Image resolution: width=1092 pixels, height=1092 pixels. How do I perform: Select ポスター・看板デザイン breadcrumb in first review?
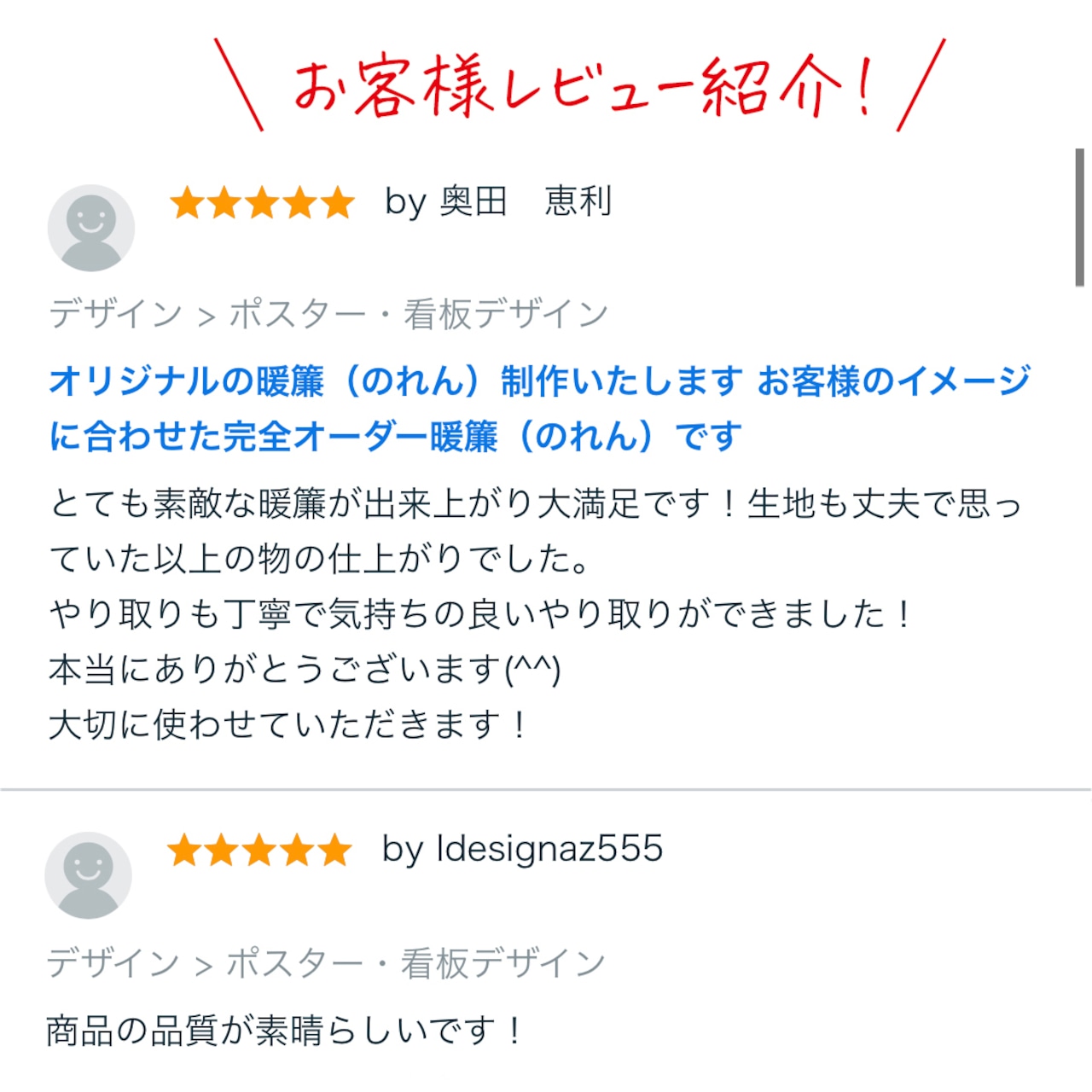coord(419,314)
